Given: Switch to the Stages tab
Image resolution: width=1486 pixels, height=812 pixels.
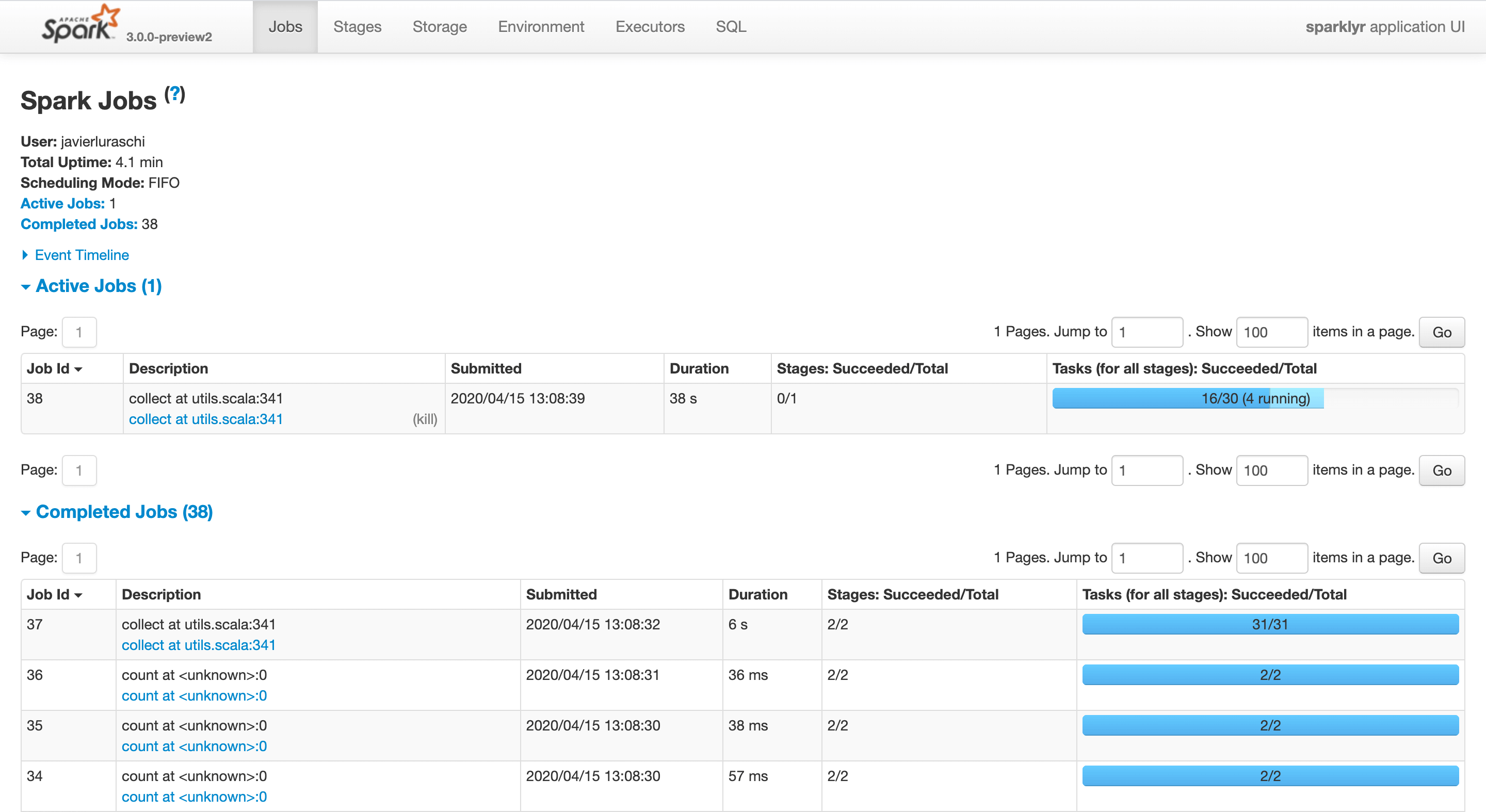Looking at the screenshot, I should pyautogui.click(x=357, y=26).
